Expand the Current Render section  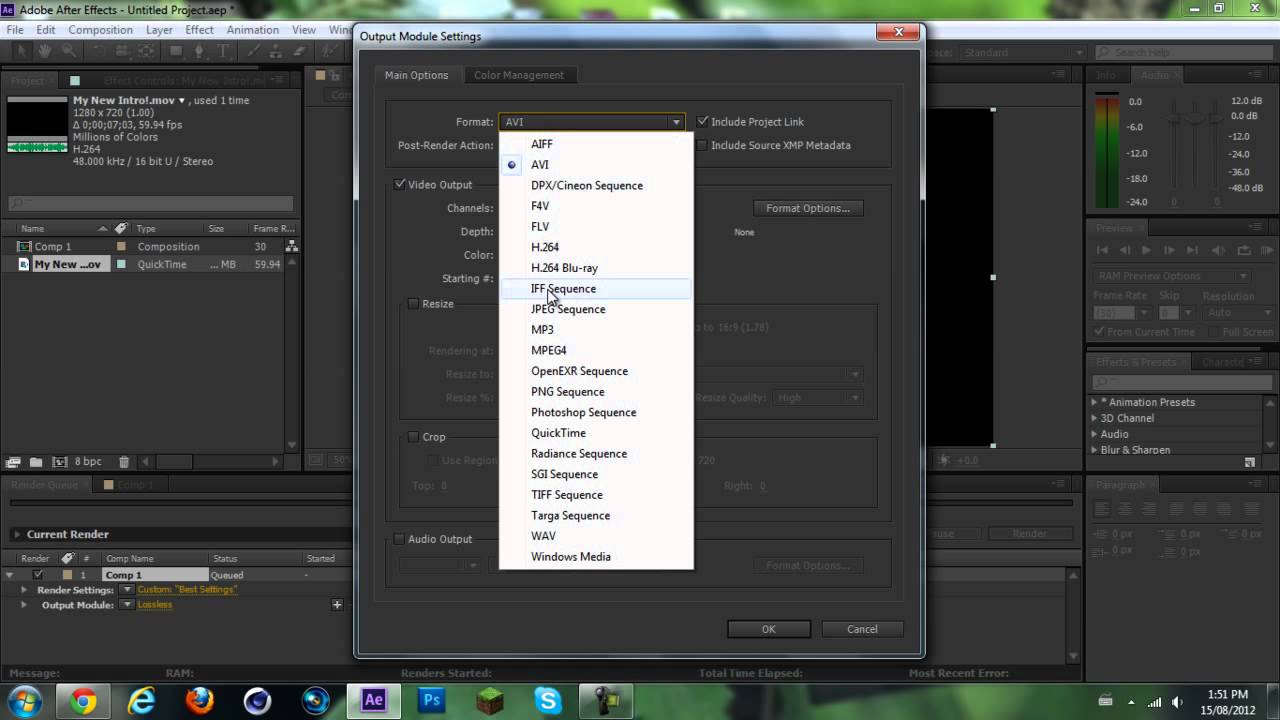pyautogui.click(x=16, y=535)
